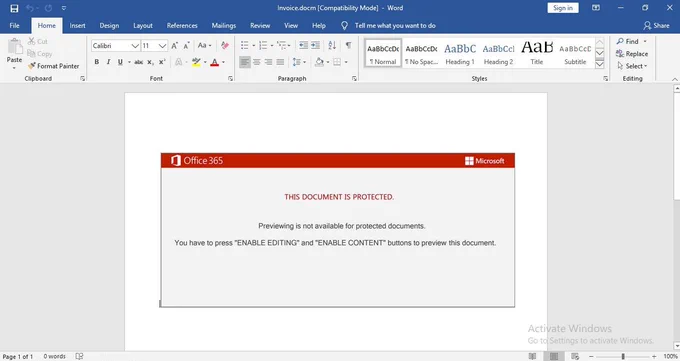Open Customize Quick Access Toolbar arrow

64,8
